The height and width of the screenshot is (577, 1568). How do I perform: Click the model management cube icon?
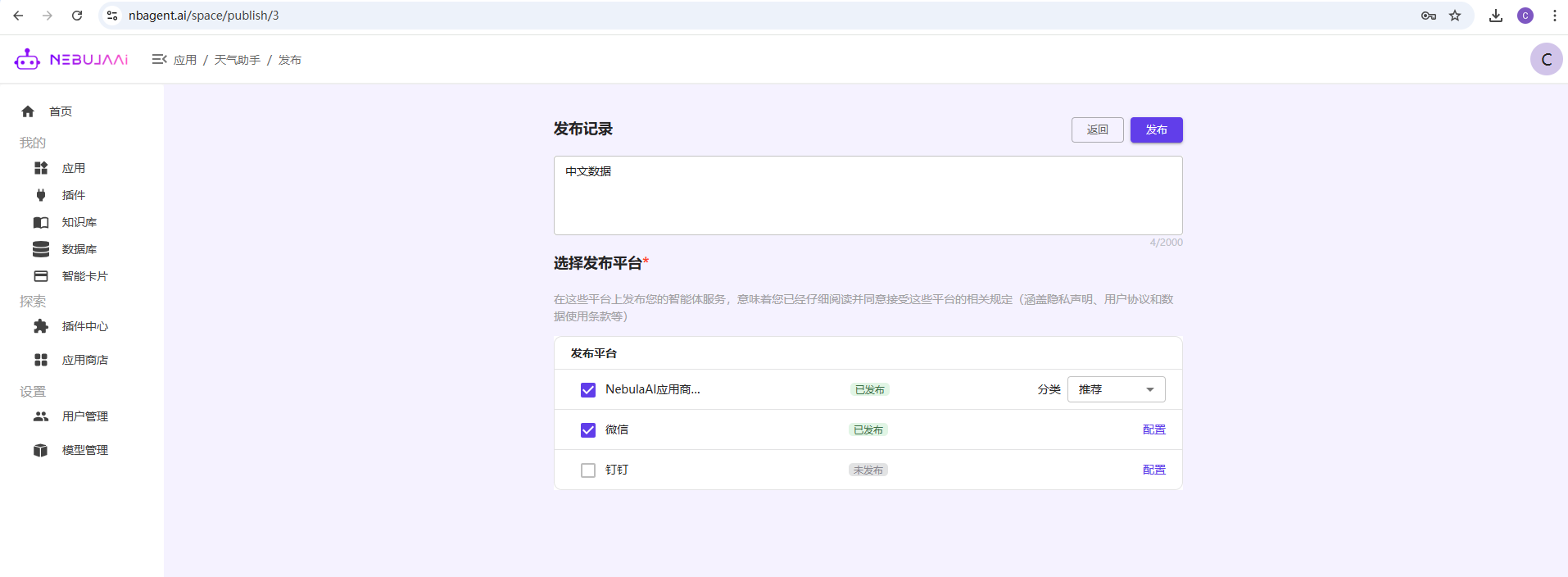click(41, 450)
